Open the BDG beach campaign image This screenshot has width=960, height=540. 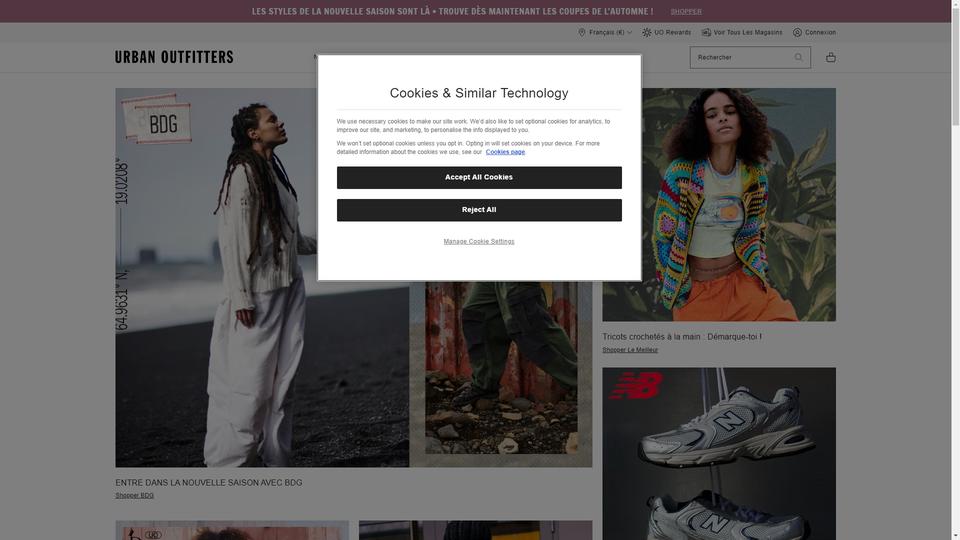pos(262,277)
